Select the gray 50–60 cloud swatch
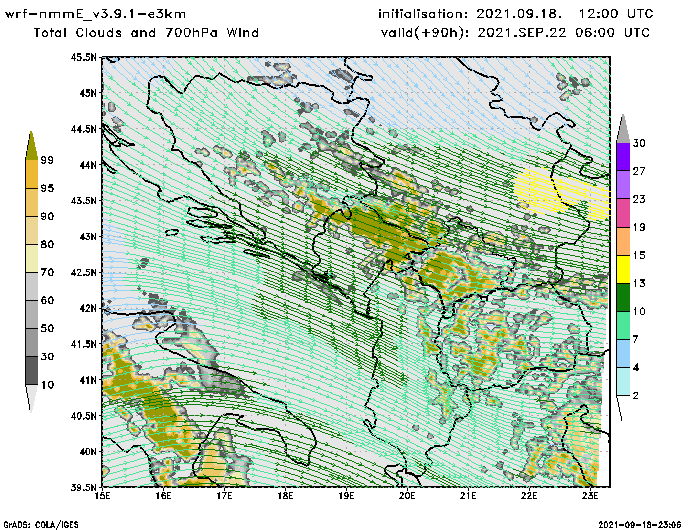Screen dimensions: 700x530 (32, 314)
